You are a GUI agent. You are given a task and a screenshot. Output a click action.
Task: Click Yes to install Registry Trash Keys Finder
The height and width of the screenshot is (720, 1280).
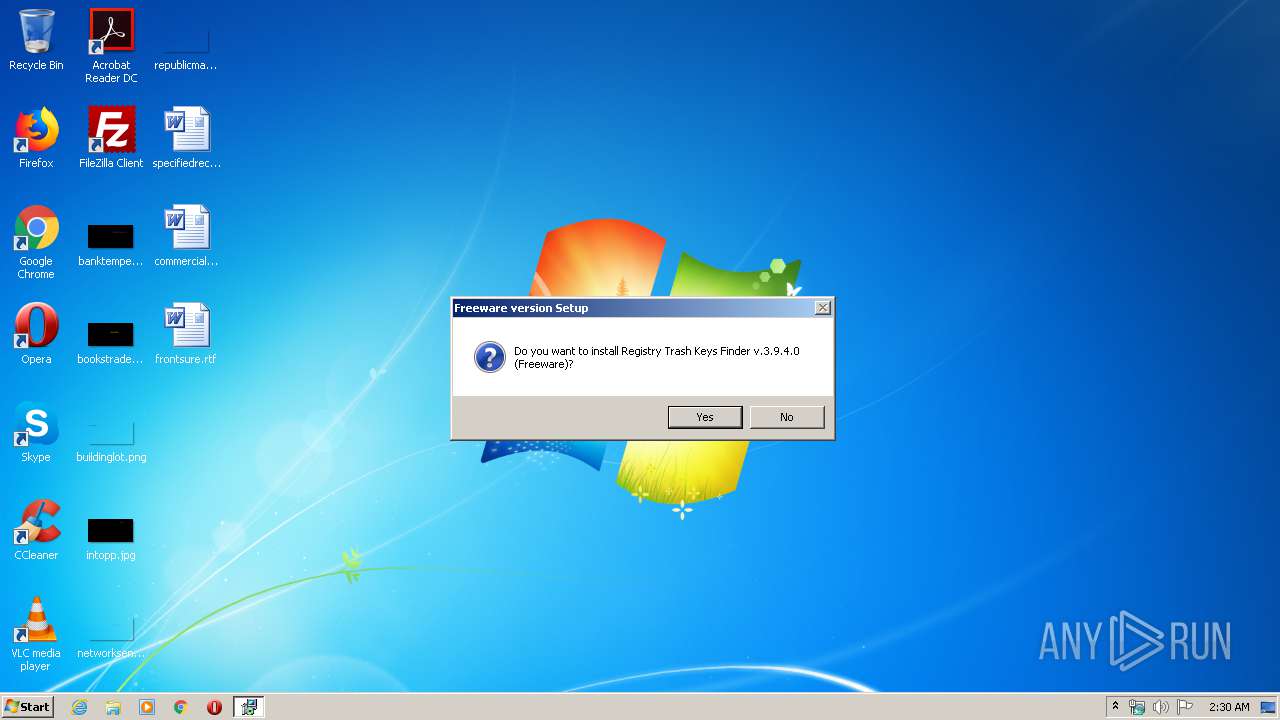705,417
